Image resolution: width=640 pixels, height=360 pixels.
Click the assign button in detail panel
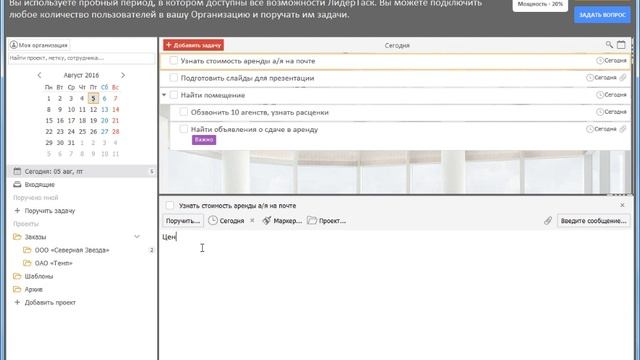pos(182,220)
